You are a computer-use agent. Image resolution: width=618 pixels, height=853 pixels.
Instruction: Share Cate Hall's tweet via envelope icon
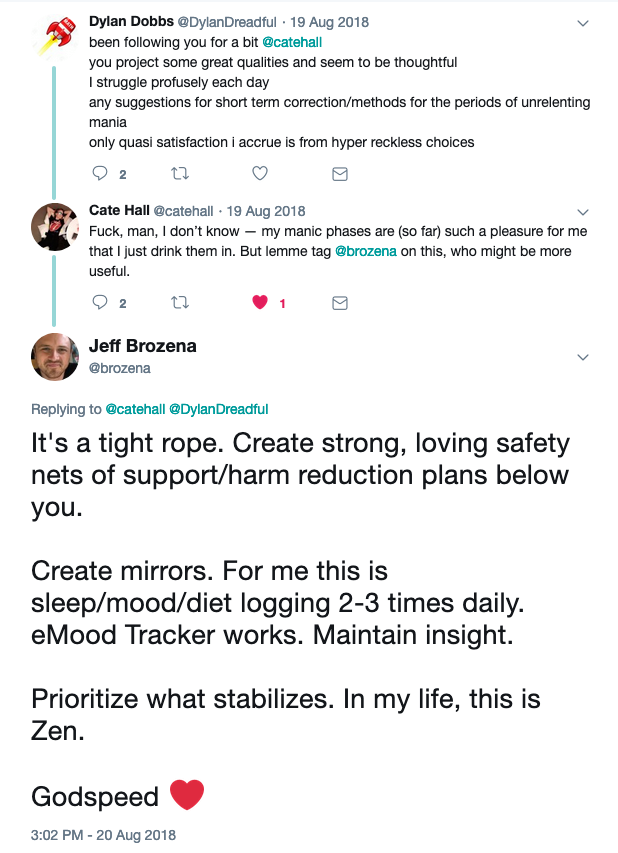click(x=340, y=303)
